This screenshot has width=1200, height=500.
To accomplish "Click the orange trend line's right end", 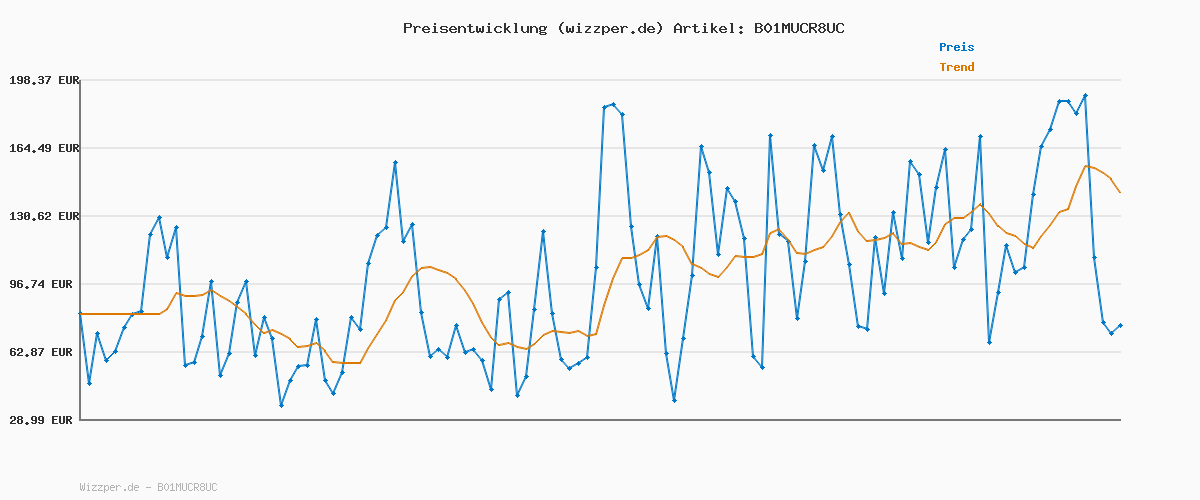I will 1120,192.
